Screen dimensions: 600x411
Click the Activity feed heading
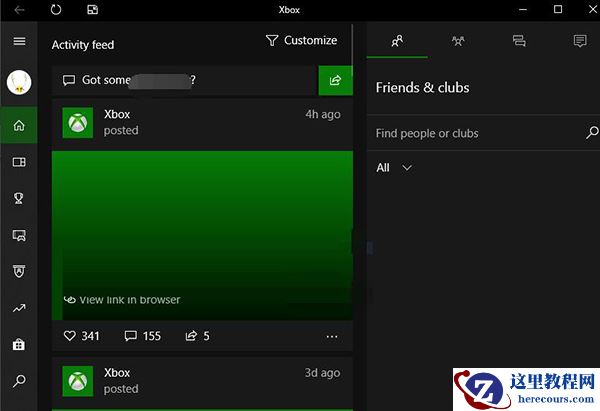83,45
